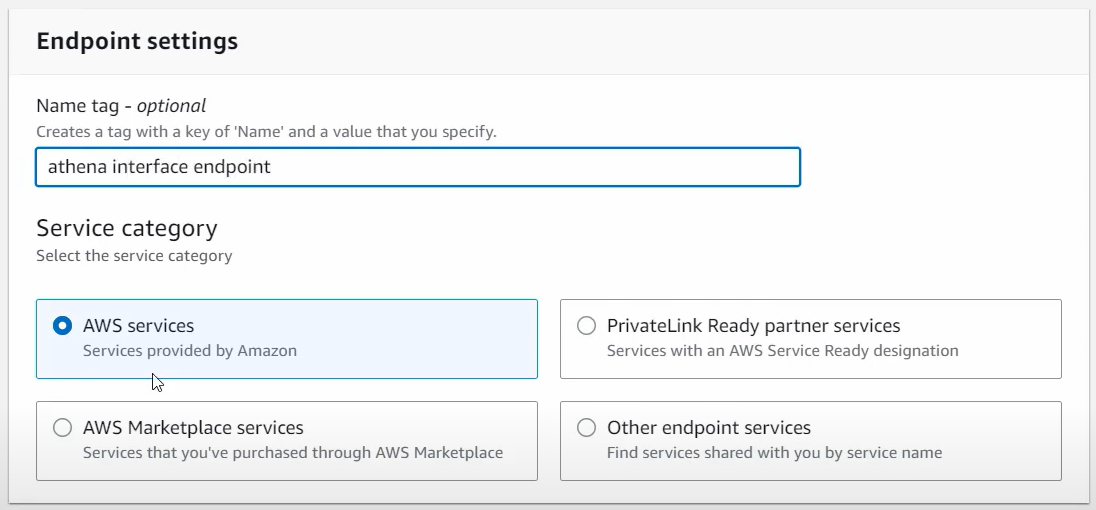This screenshot has height=510, width=1096.
Task: Click 'Services provided by Amazon' description text
Action: point(189,351)
